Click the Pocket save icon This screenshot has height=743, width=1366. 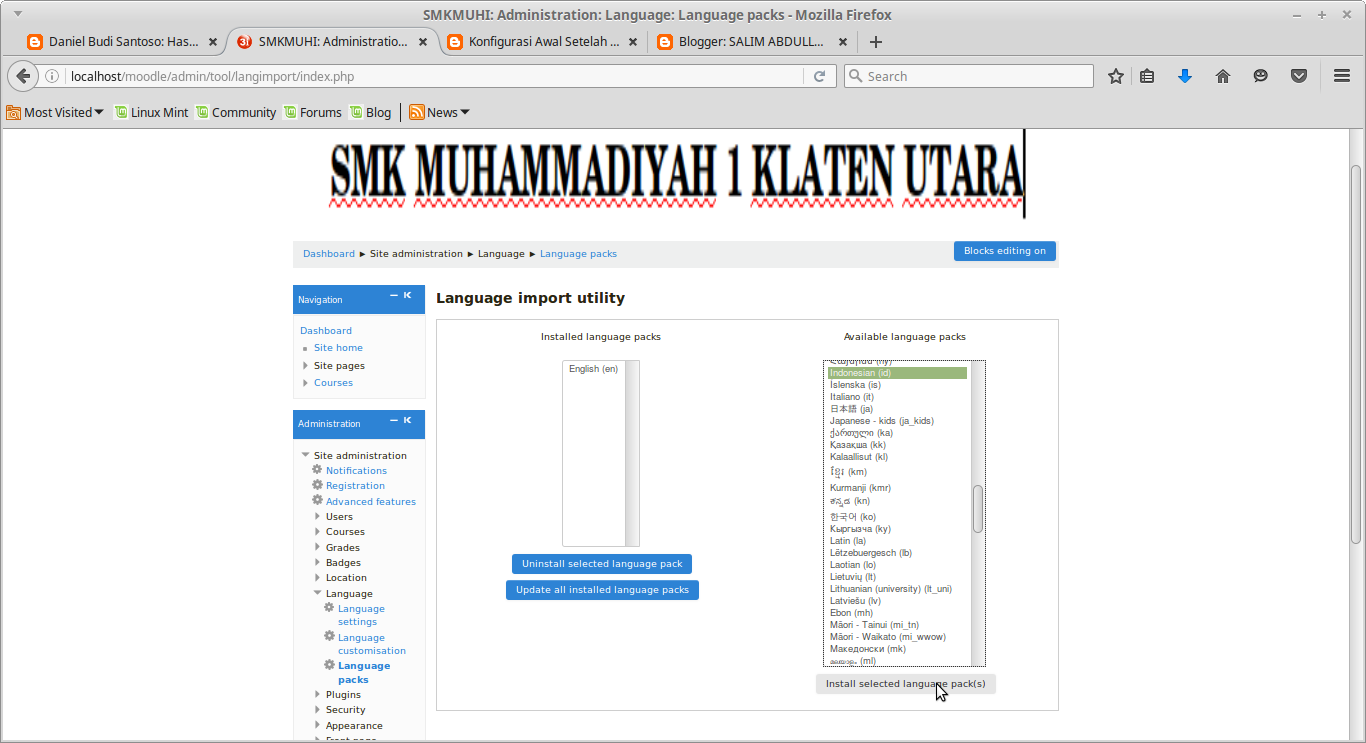click(1299, 75)
